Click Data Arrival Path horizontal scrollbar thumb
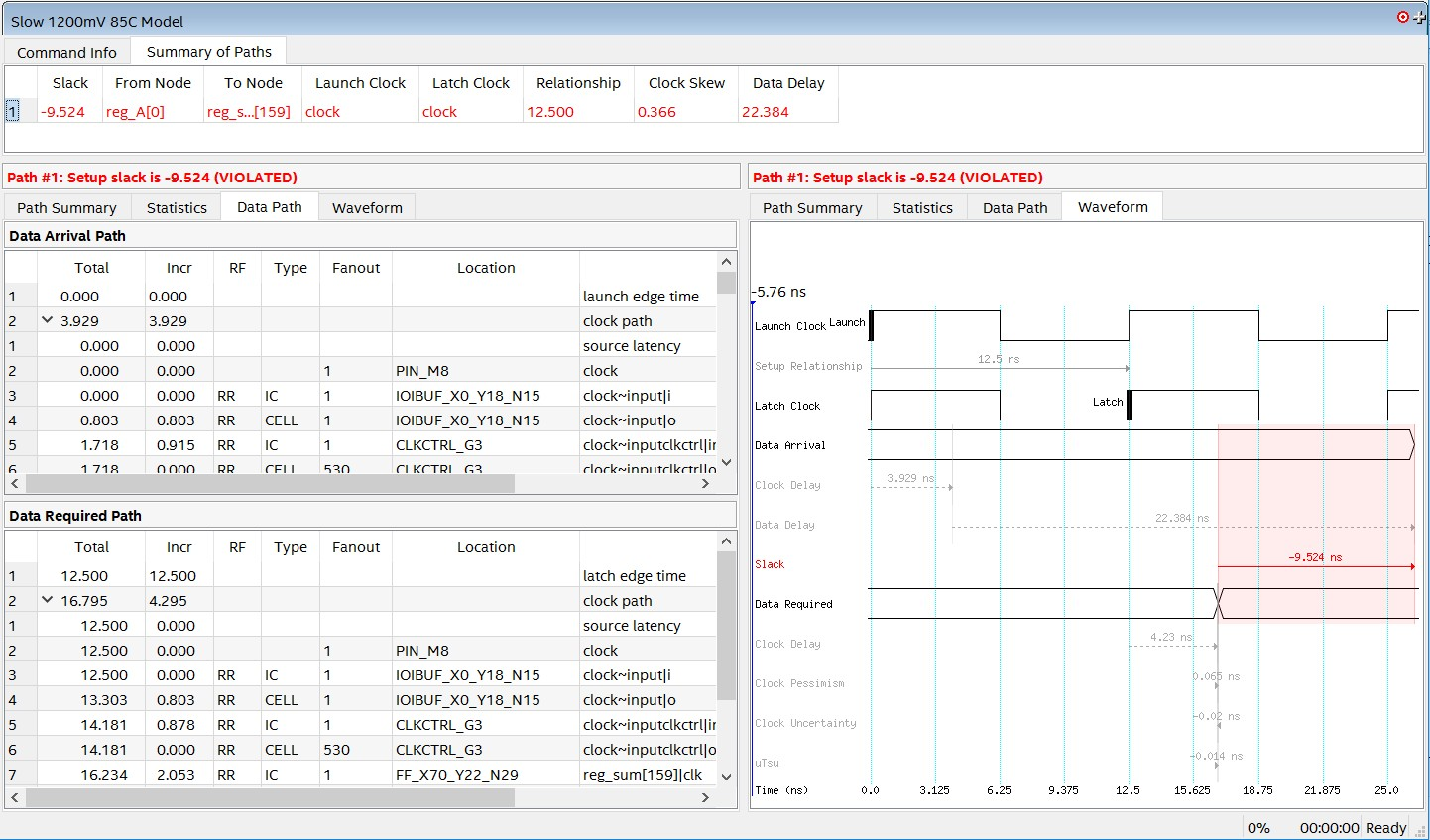 [270, 484]
